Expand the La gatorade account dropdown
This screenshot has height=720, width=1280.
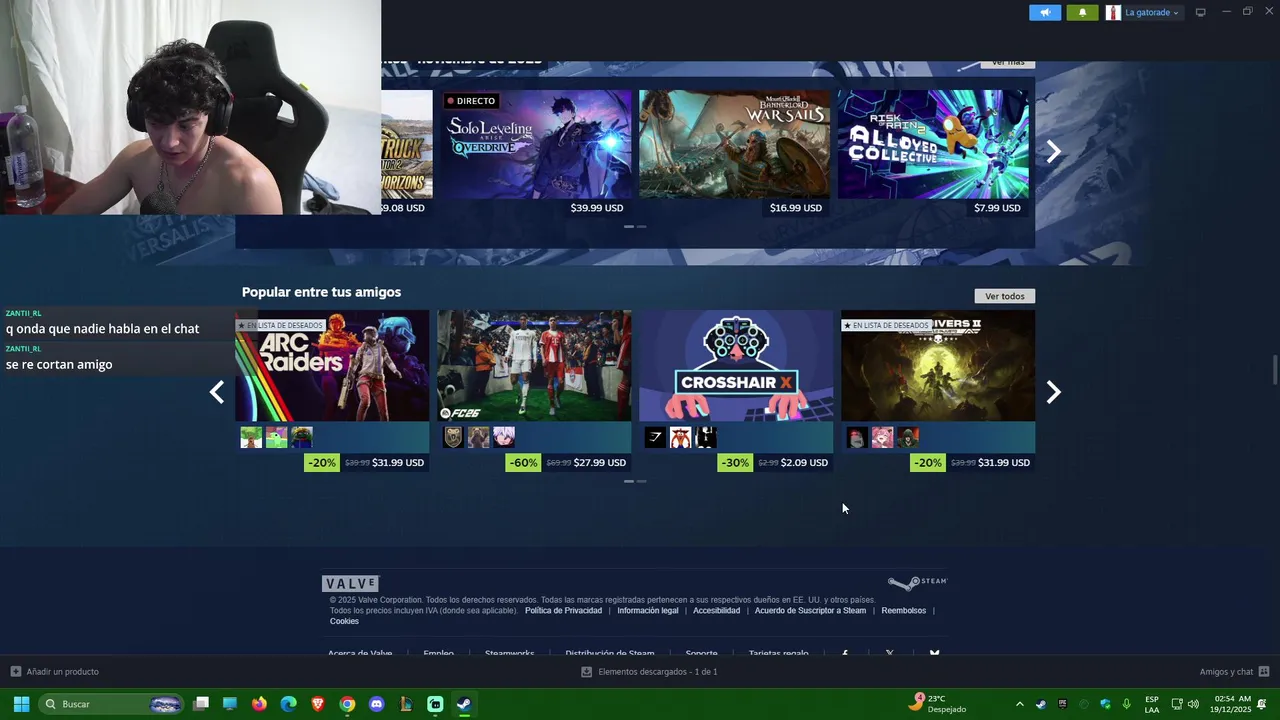(x=1151, y=13)
